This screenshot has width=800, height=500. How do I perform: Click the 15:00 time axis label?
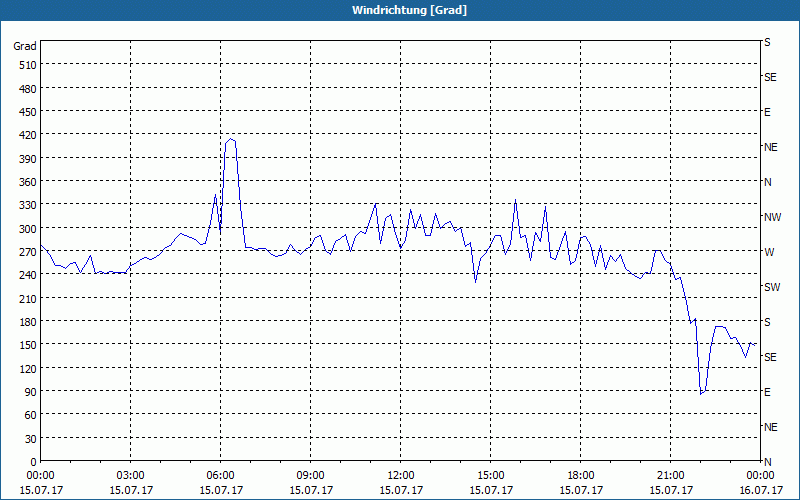point(490,476)
